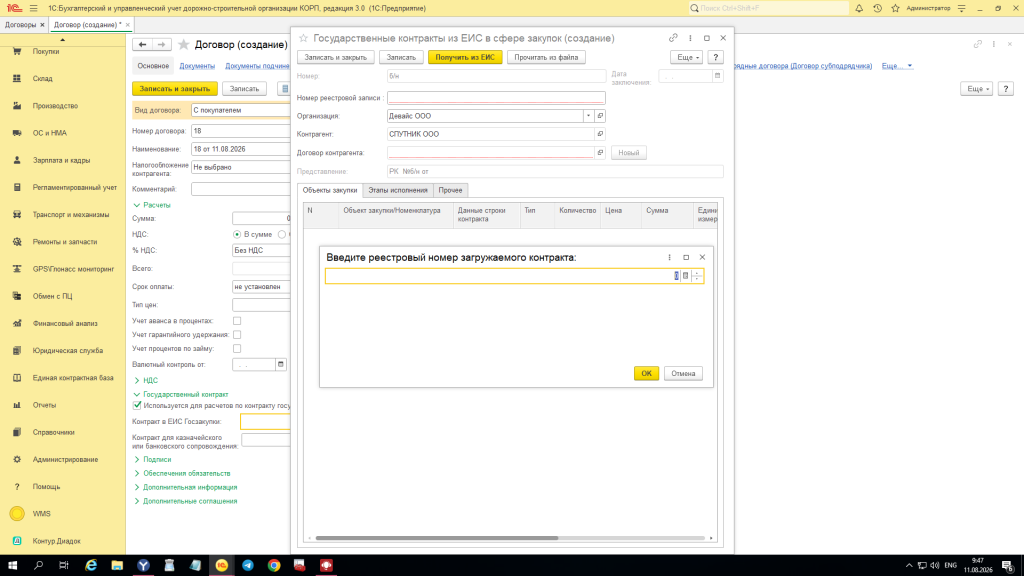Click Договор контрагента input field
The image size is (1024, 576).
coord(490,153)
